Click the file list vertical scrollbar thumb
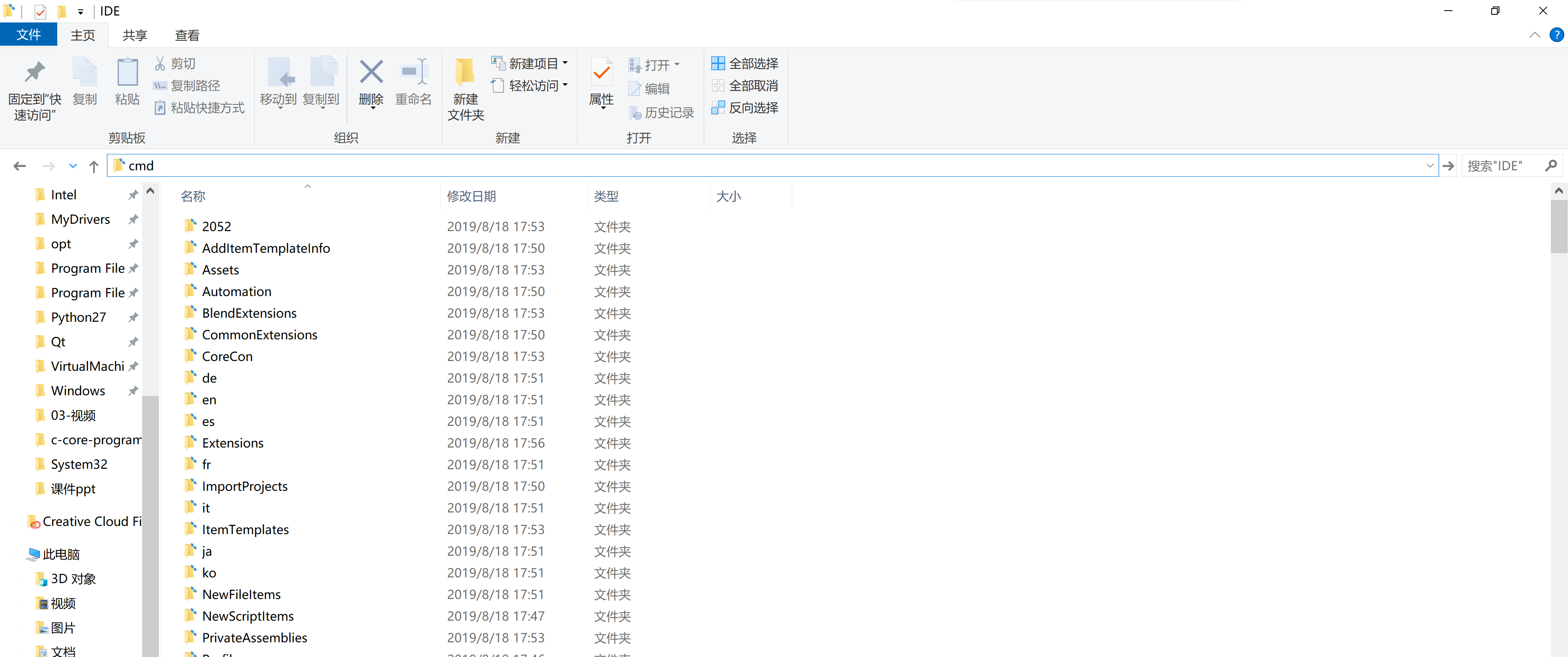This screenshot has height=657, width=1568. [1559, 226]
